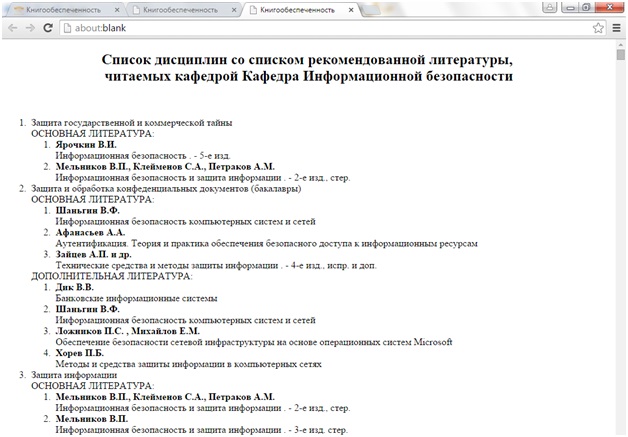This screenshot has width=628, height=437.
Task: Click the scrollbar up arrow
Action: pos(621,45)
